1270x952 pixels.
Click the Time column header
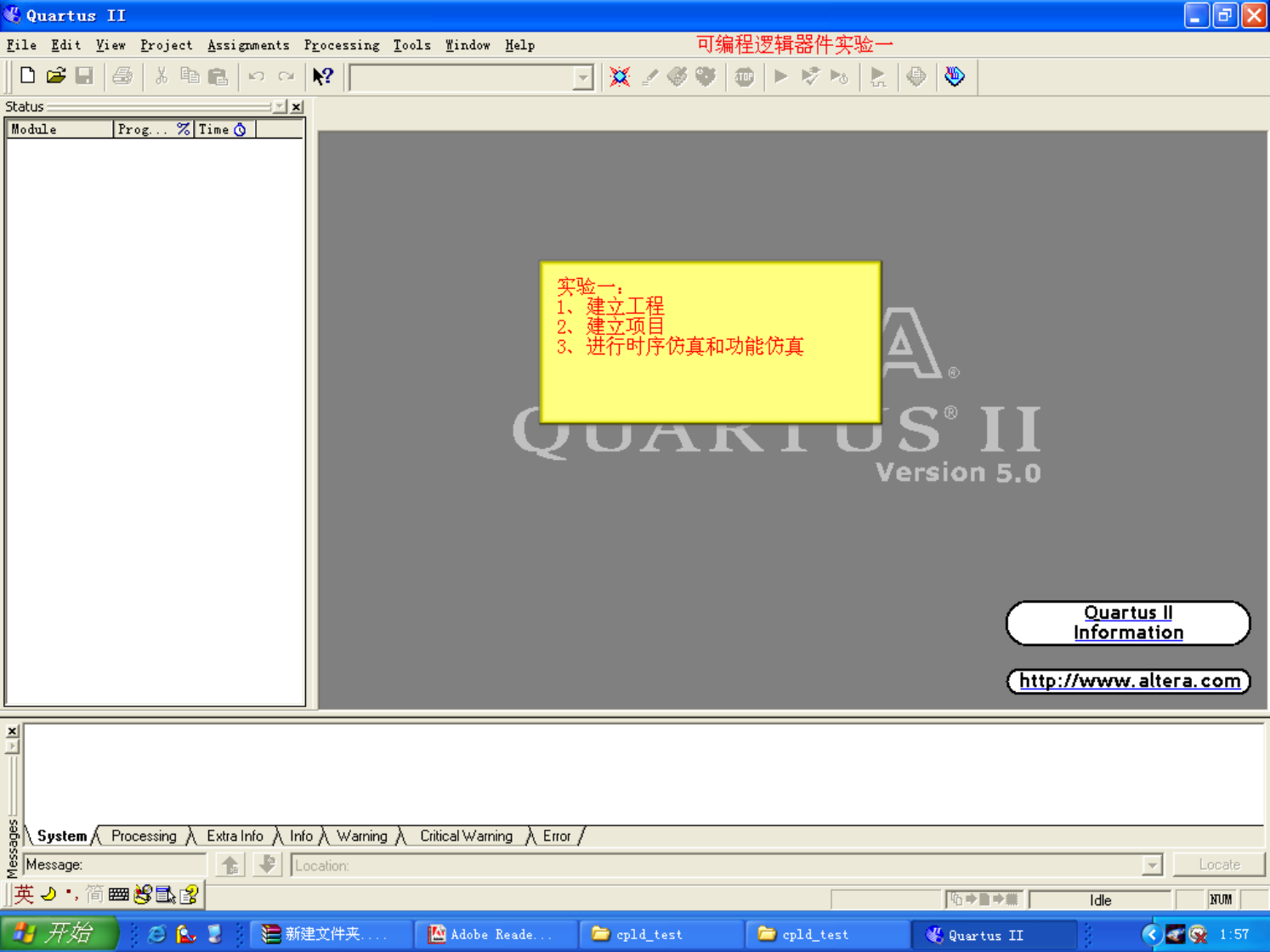coord(224,129)
